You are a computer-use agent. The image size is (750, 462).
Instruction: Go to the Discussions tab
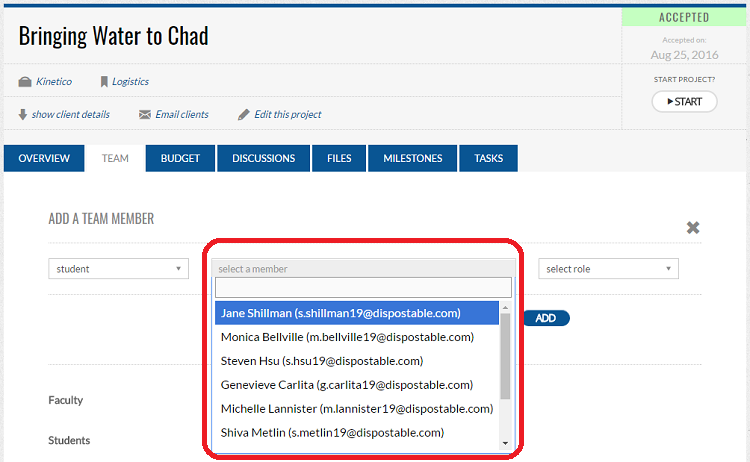click(264, 158)
